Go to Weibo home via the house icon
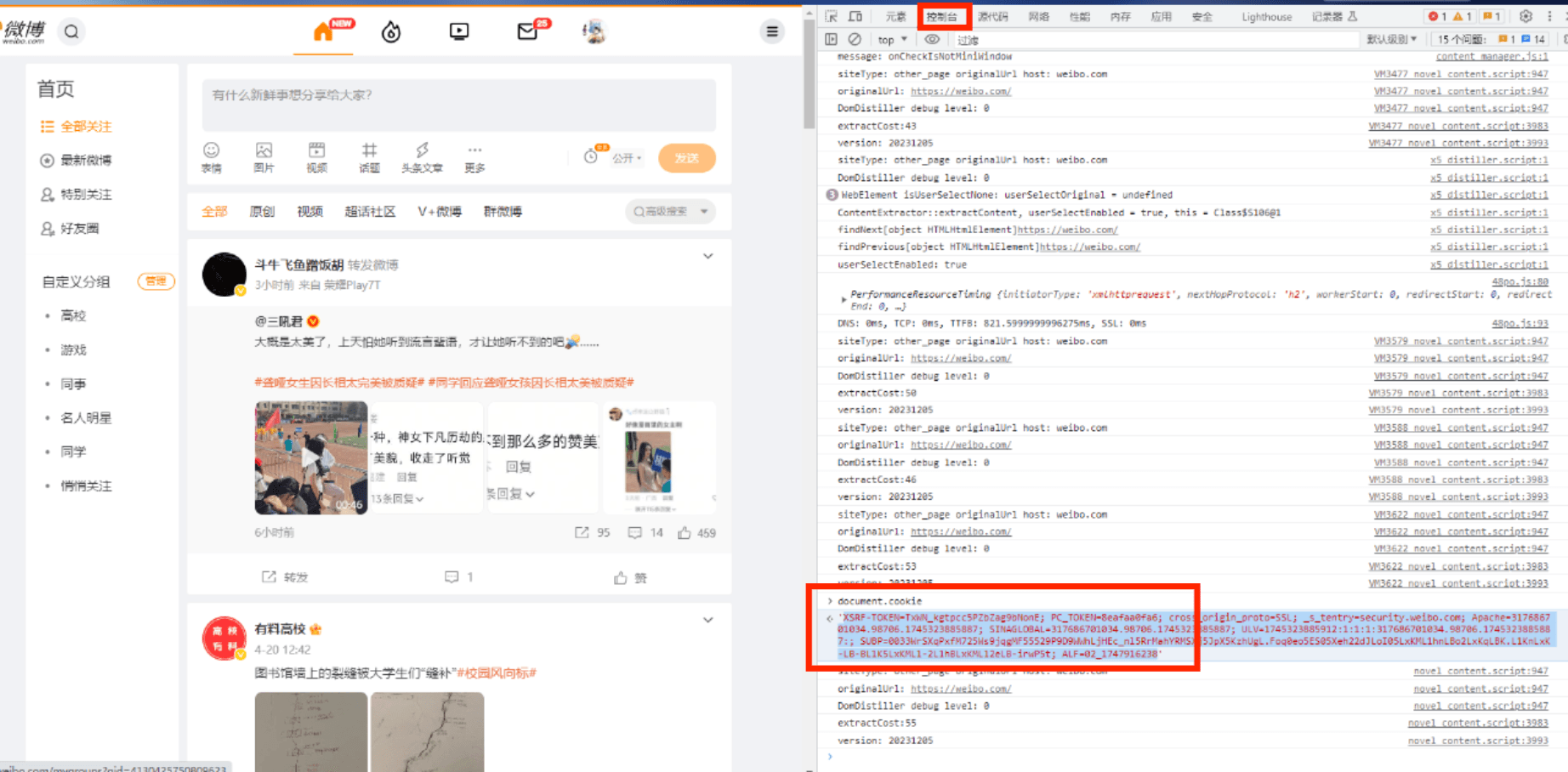Image resolution: width=1568 pixels, height=772 pixels. [323, 32]
